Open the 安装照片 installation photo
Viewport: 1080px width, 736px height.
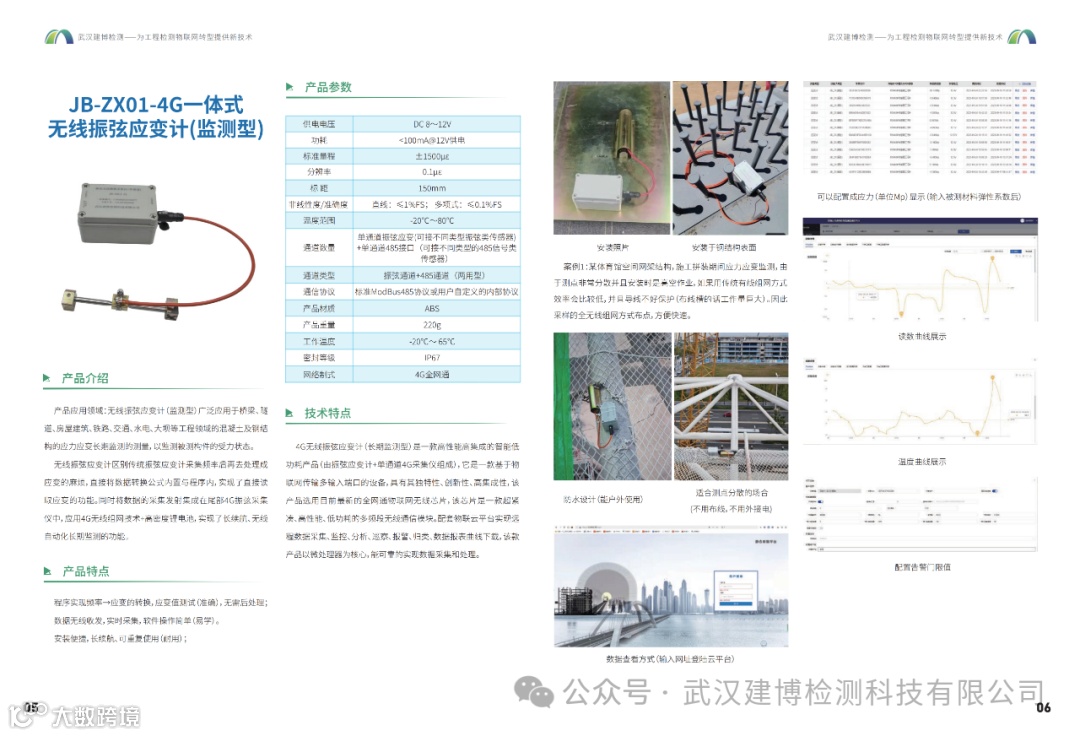tap(612, 158)
